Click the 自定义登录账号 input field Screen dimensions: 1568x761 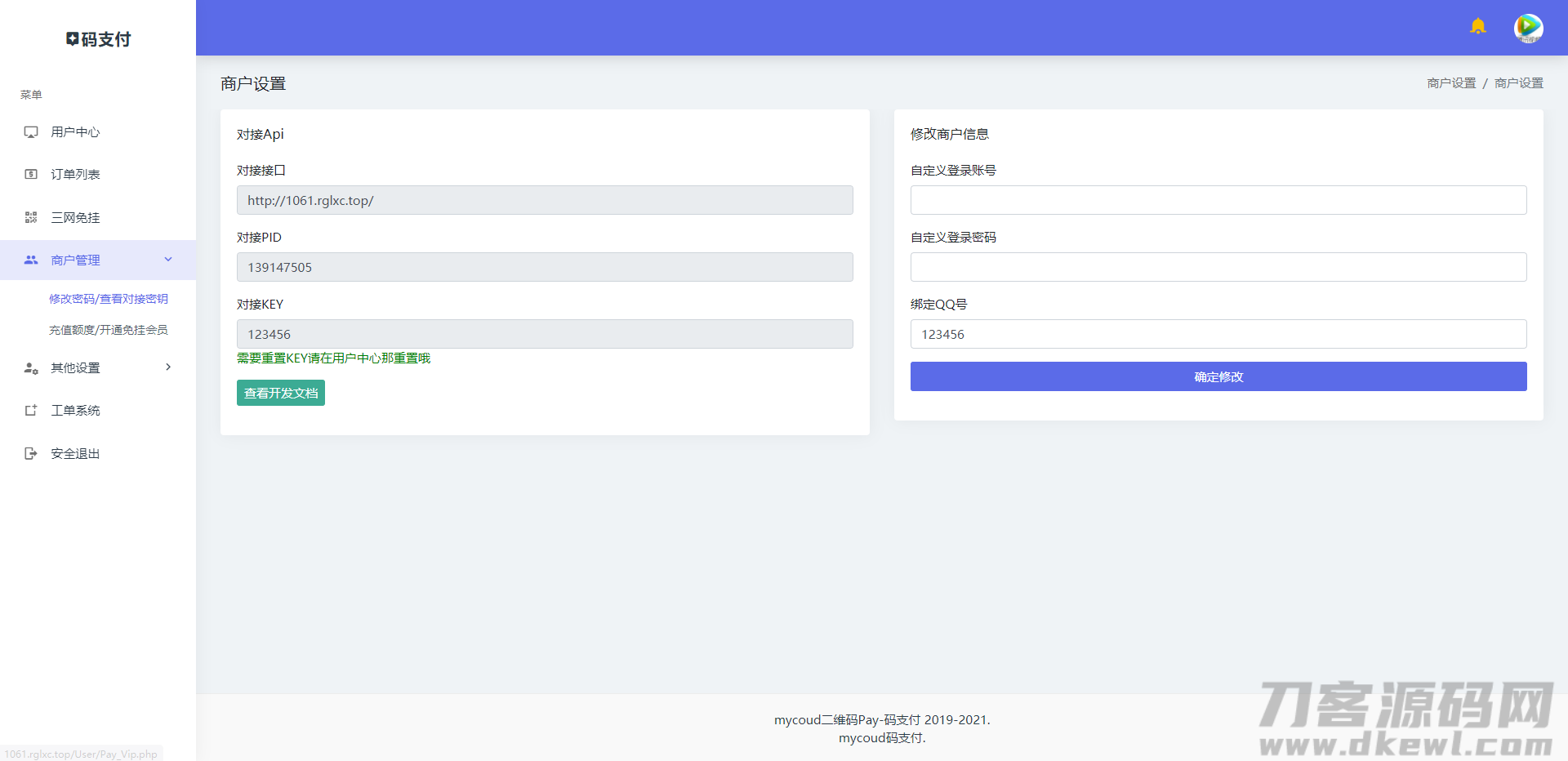pos(1218,200)
